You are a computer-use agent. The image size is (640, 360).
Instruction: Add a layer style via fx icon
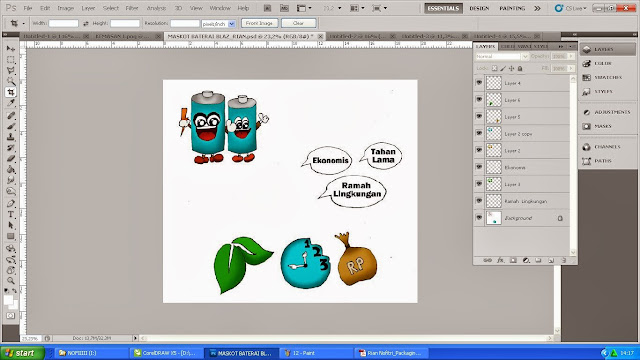coord(500,260)
